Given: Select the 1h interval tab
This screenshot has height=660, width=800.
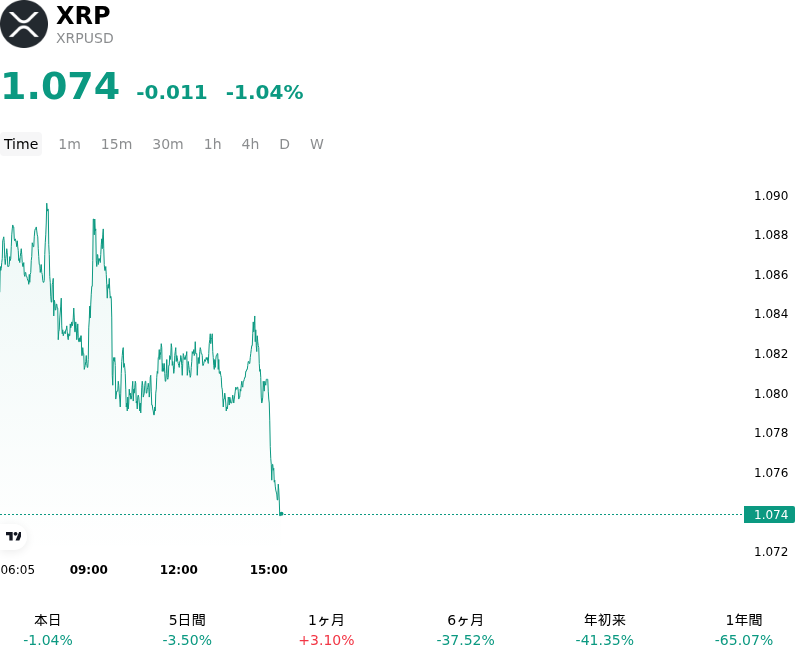Looking at the screenshot, I should point(213,144).
